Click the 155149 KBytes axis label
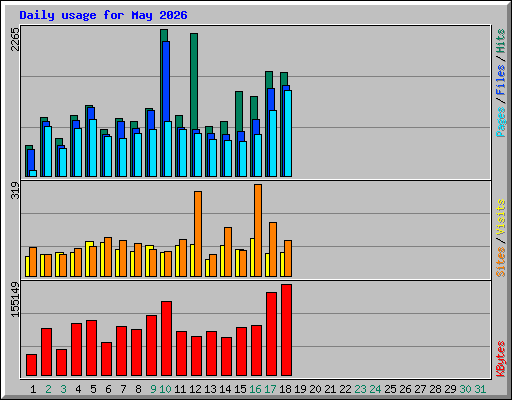Viewport: 512px width, 400px height. pos(15,300)
